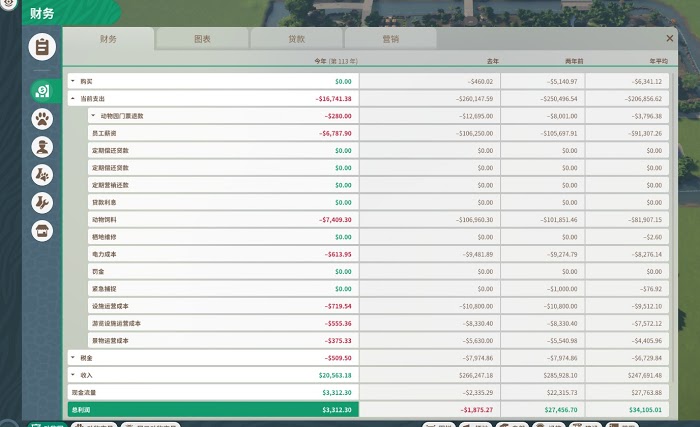Open the zoo overview clipboard icon

[x=42, y=47]
